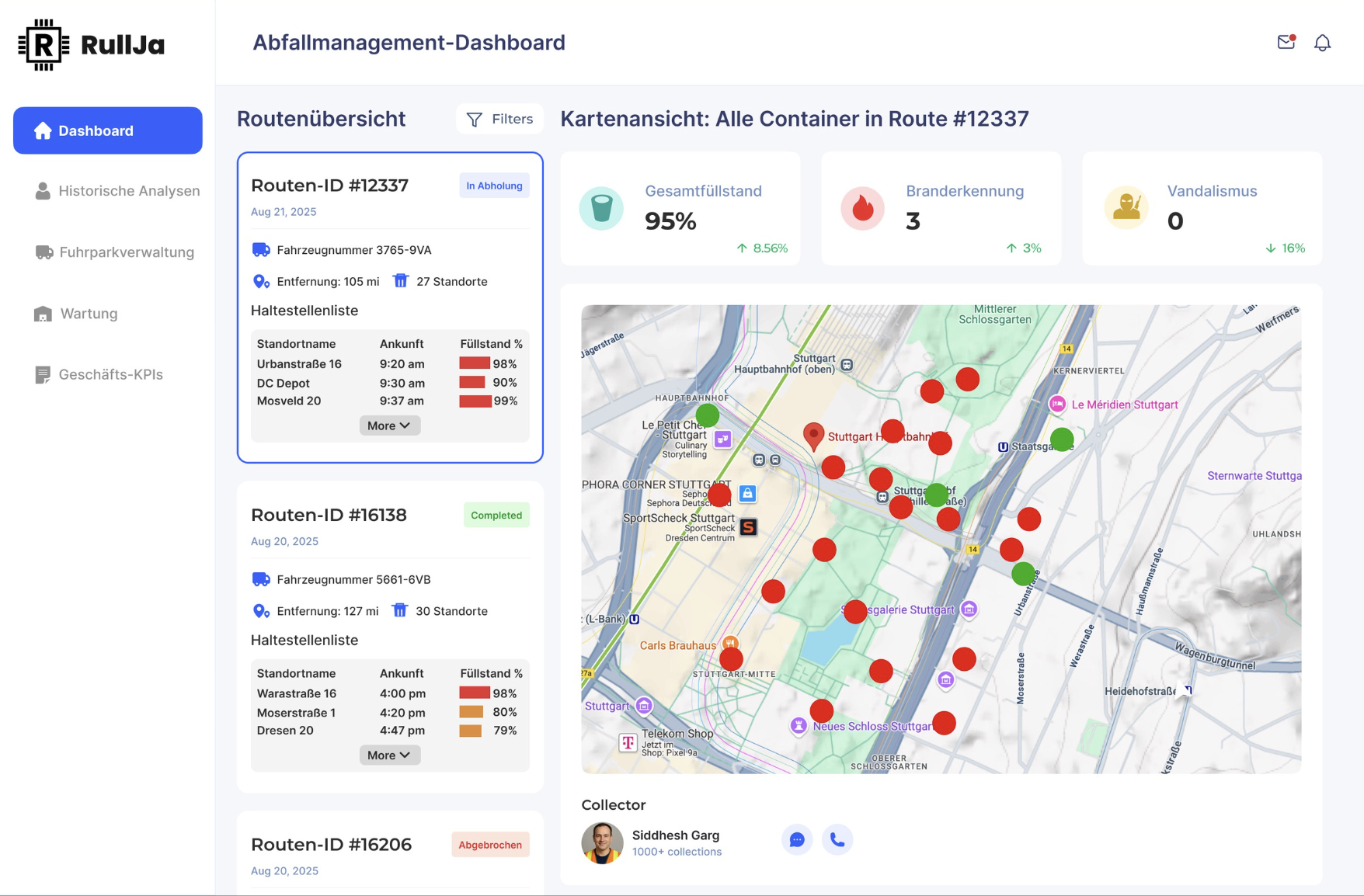Open the Filters dropdown
The image size is (1364, 896).
(x=499, y=119)
